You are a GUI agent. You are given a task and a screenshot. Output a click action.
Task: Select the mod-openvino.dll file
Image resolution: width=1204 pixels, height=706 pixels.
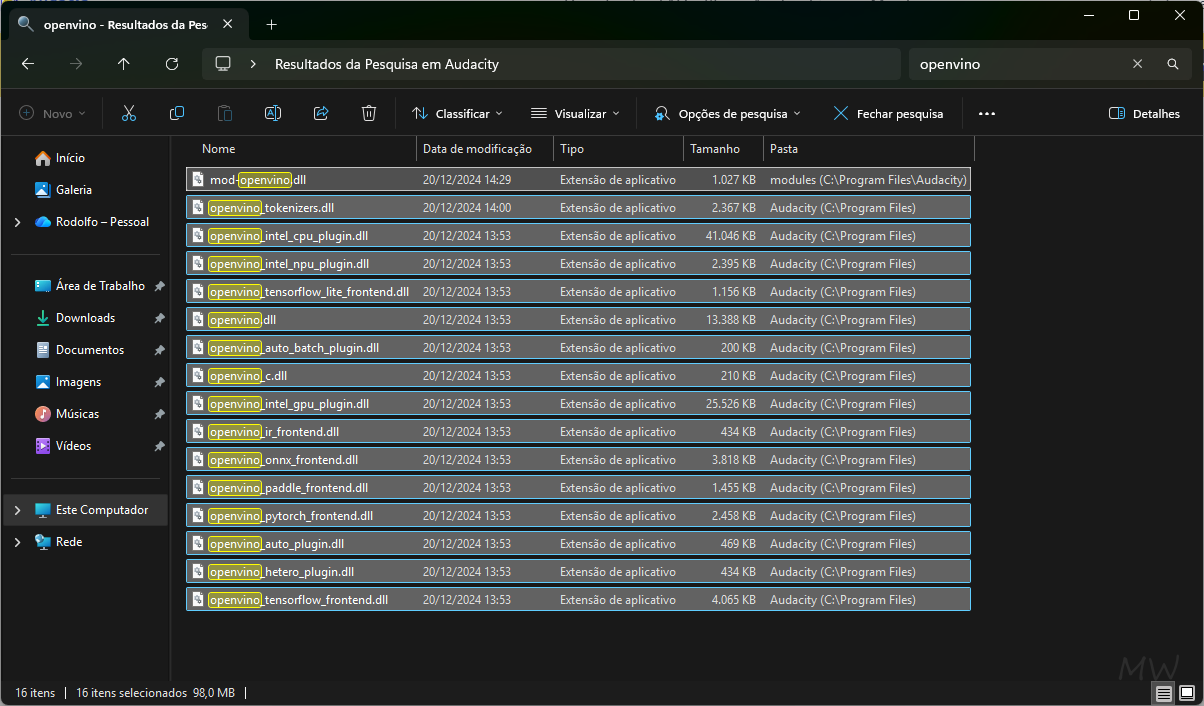click(258, 180)
